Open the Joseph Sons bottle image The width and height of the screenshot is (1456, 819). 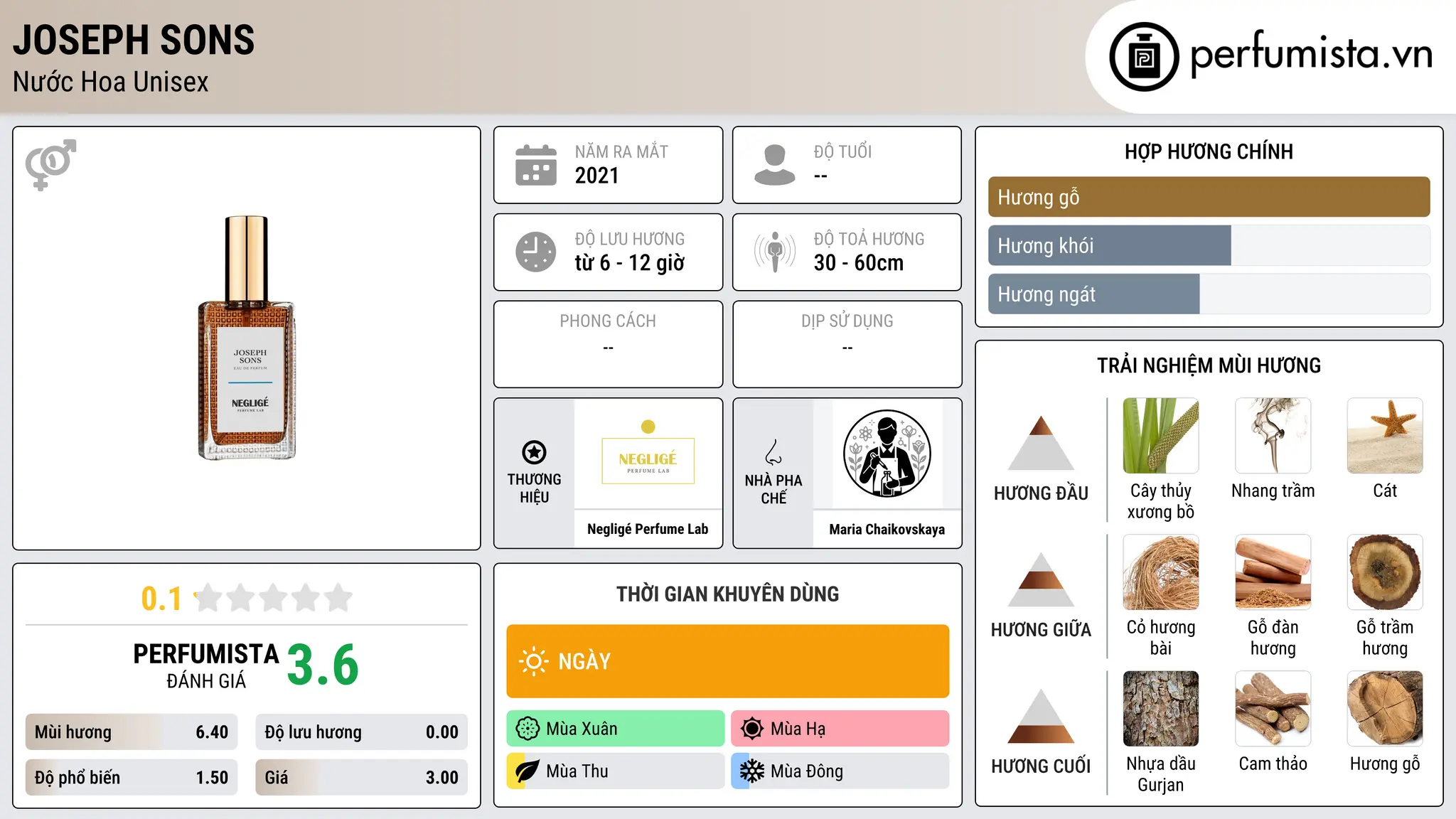pos(247,338)
